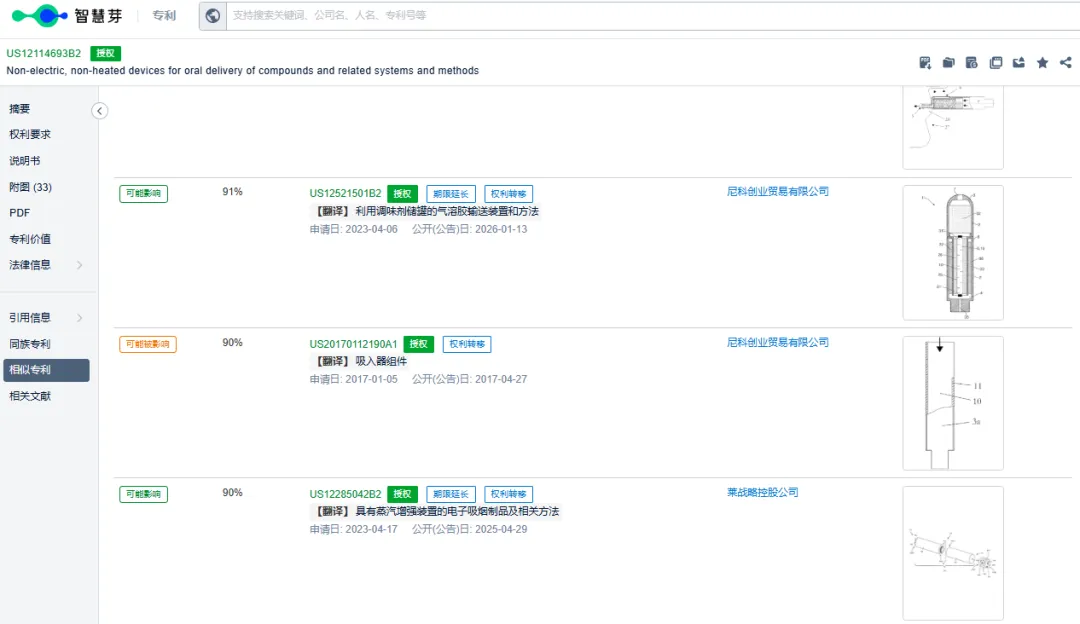Click patent number US12114693B2 in the header
This screenshot has width=1080, height=624.
tap(43, 53)
